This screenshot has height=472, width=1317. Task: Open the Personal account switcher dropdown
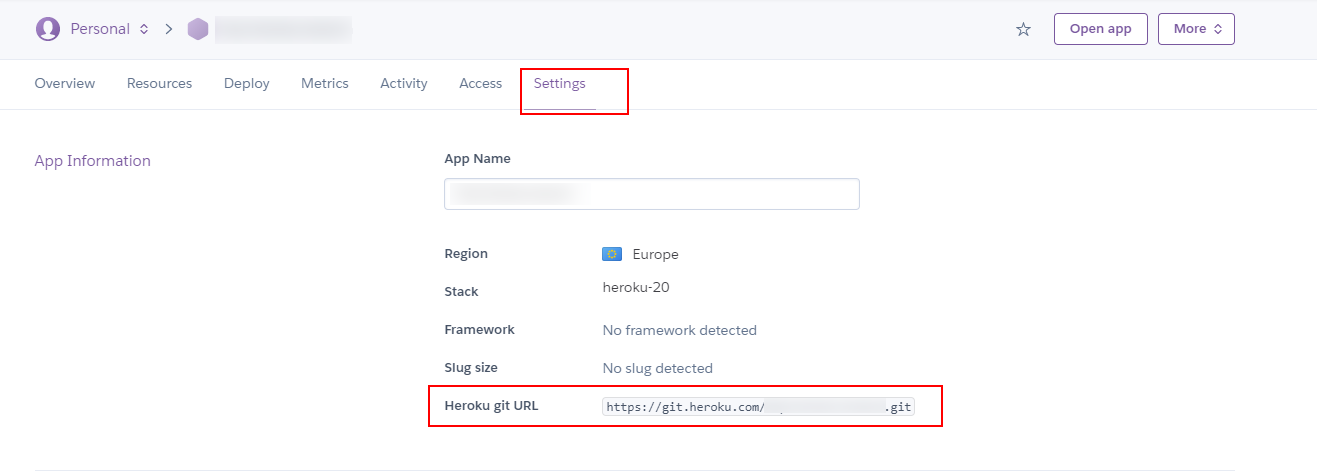pos(109,29)
